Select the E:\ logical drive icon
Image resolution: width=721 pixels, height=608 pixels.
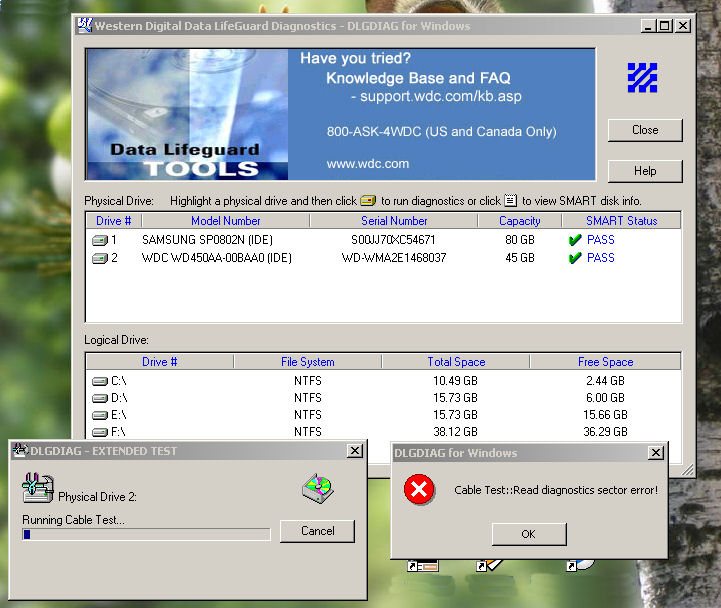99,415
